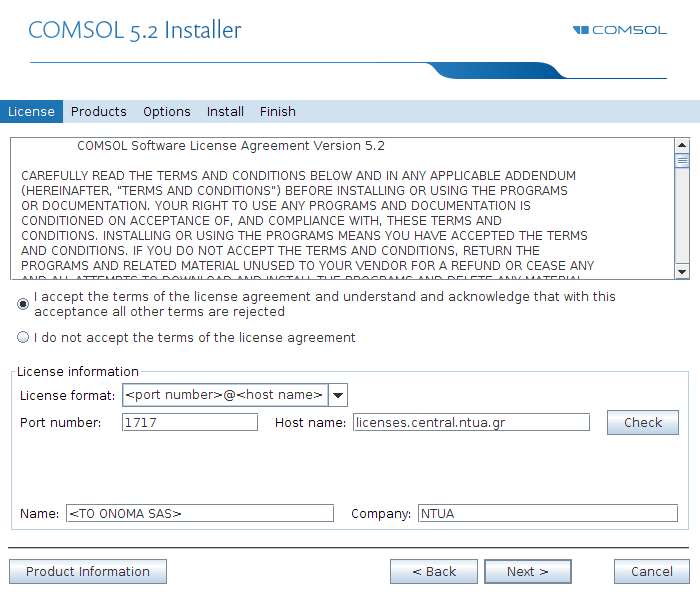Open Product Information
This screenshot has width=700, height=592.
[x=88, y=571]
